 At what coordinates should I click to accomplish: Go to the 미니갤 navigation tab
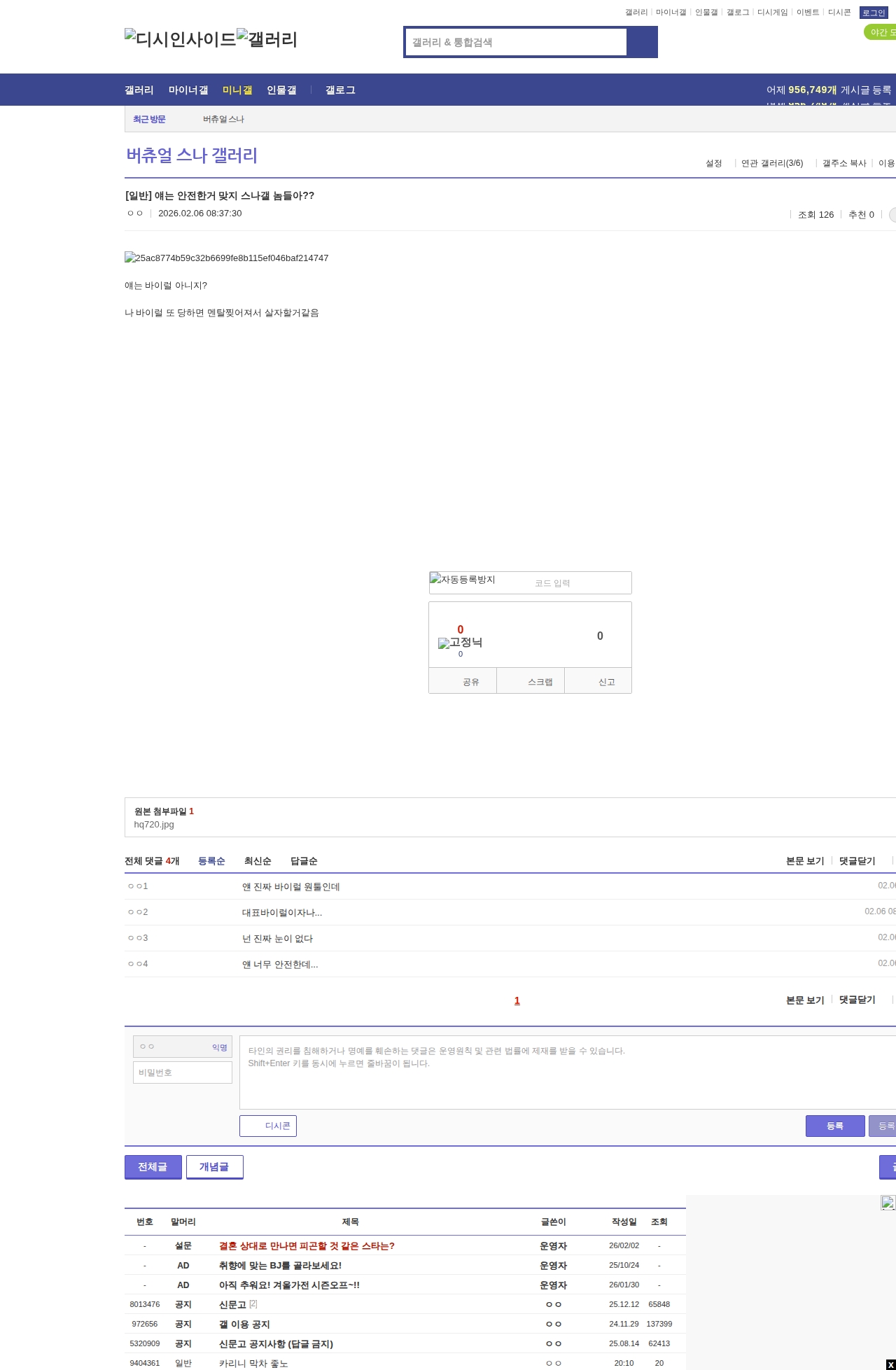237,90
